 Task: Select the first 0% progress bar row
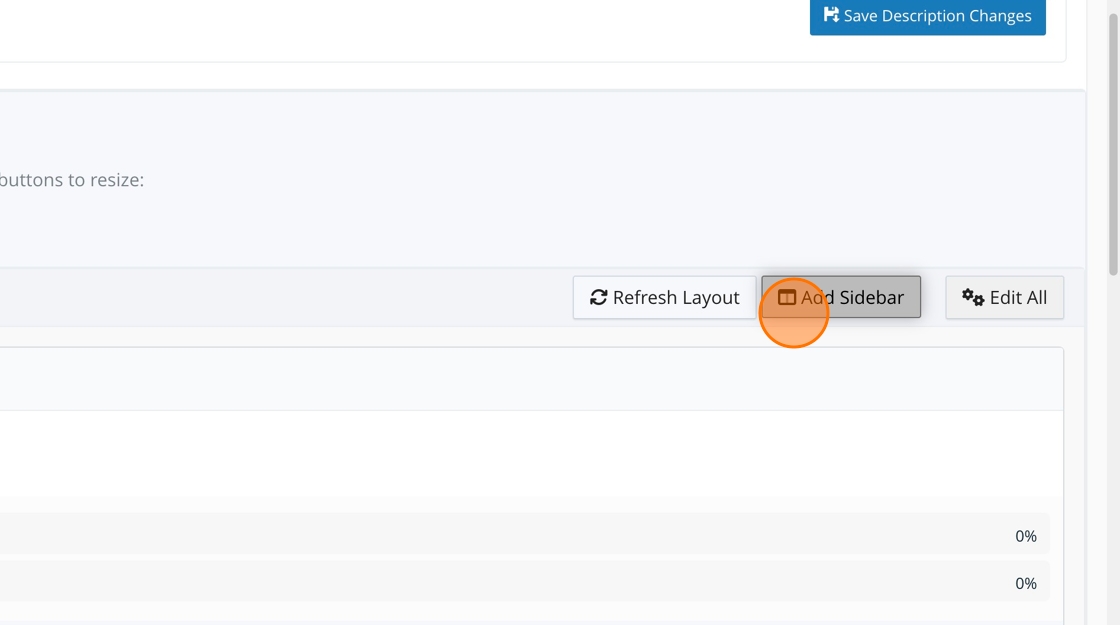coord(524,534)
